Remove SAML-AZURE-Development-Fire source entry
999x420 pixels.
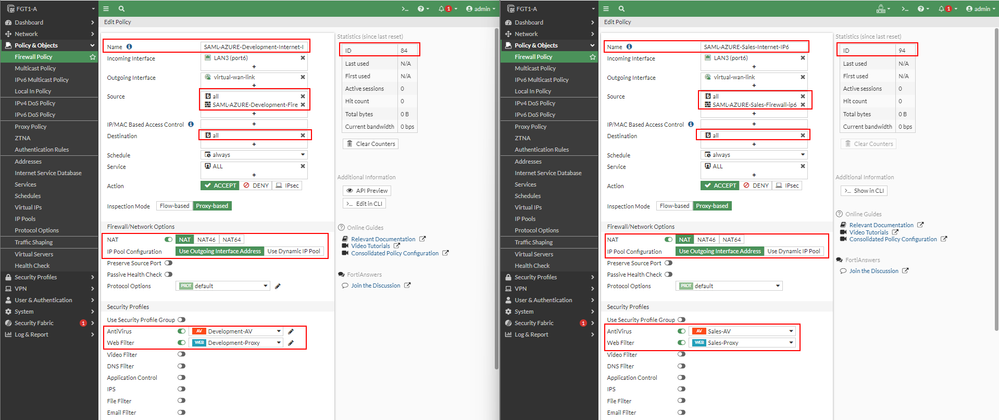coord(303,105)
